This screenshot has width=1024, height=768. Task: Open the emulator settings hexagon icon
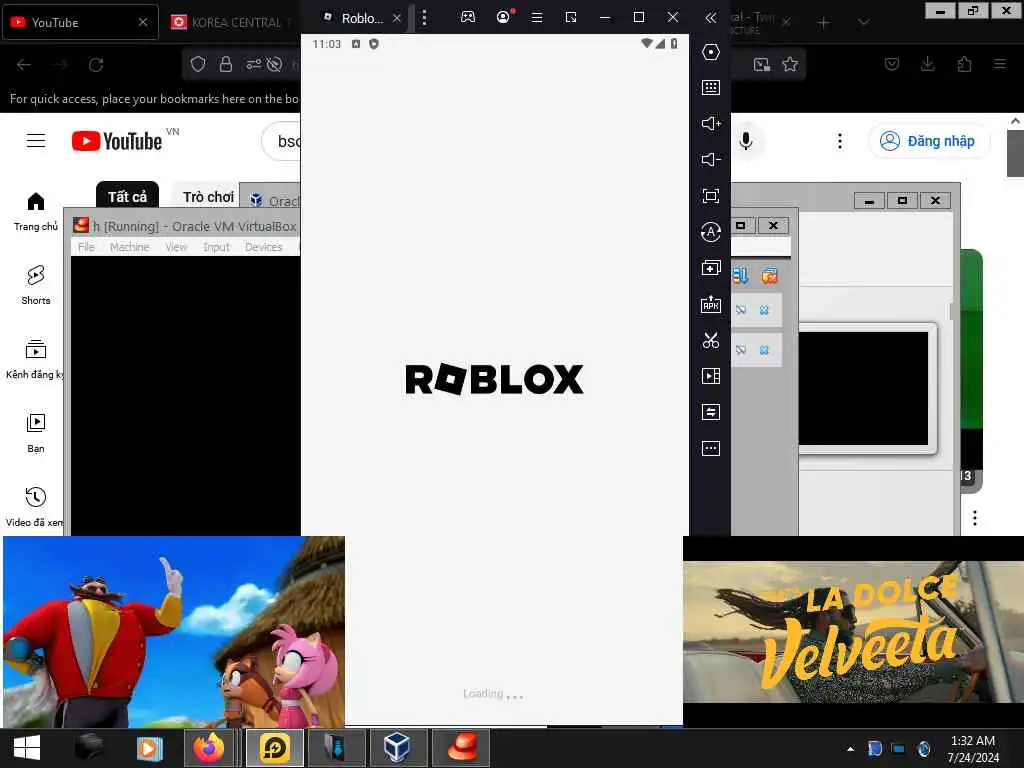(x=711, y=52)
